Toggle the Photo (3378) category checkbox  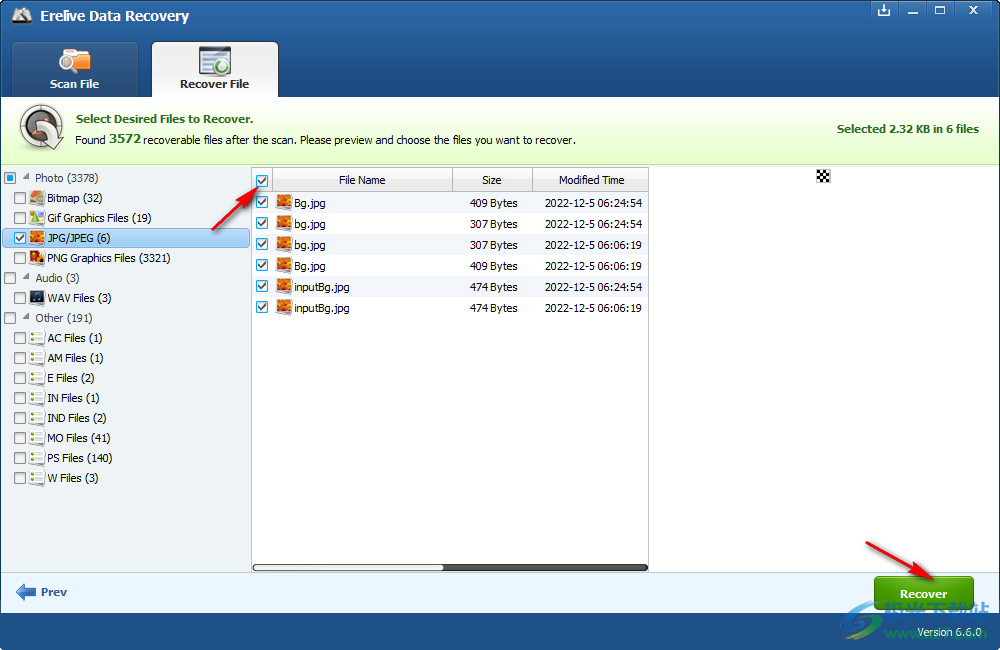(10, 178)
